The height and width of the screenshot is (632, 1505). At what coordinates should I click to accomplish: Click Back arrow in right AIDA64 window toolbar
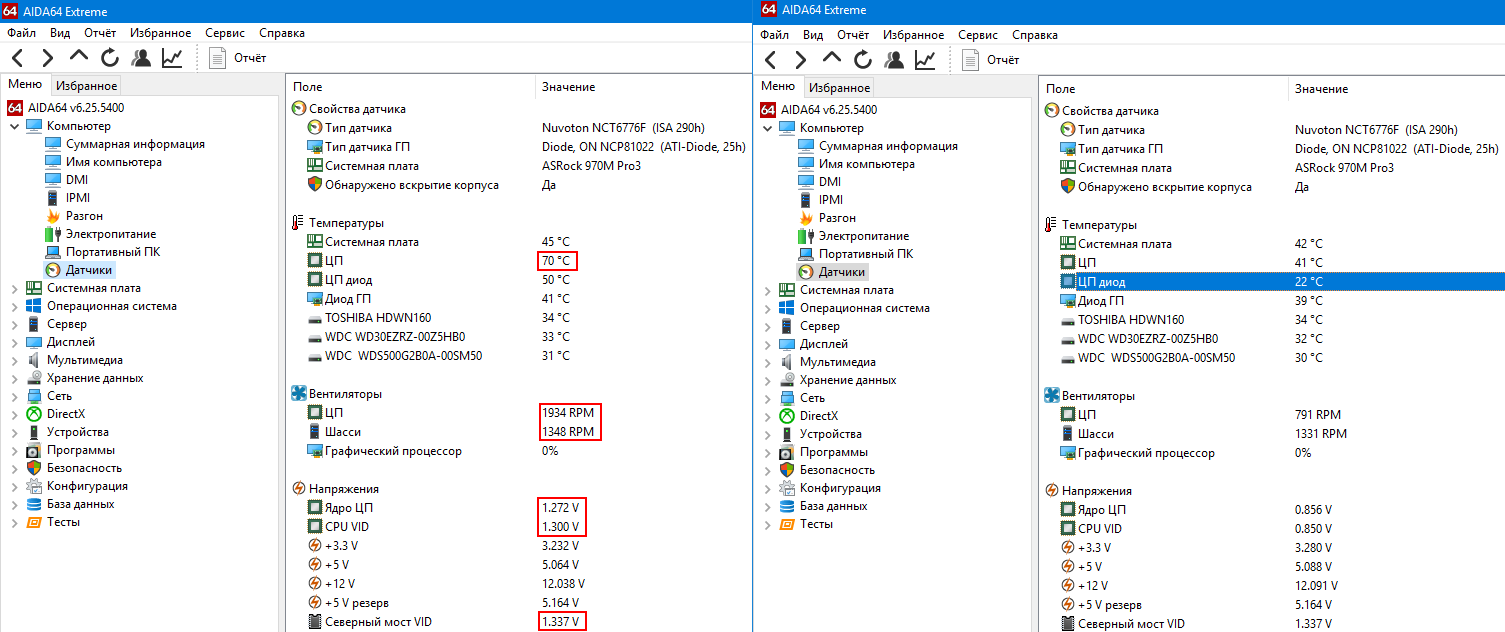[770, 60]
